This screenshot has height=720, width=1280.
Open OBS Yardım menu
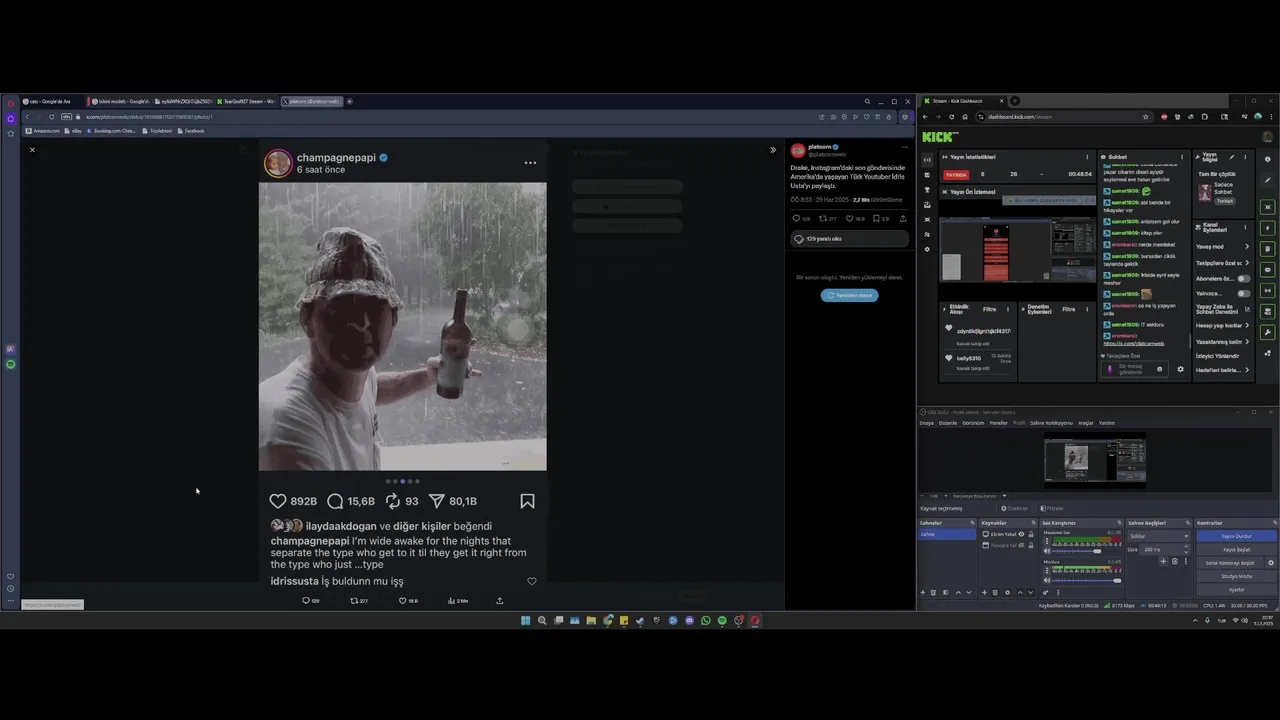(1107, 423)
